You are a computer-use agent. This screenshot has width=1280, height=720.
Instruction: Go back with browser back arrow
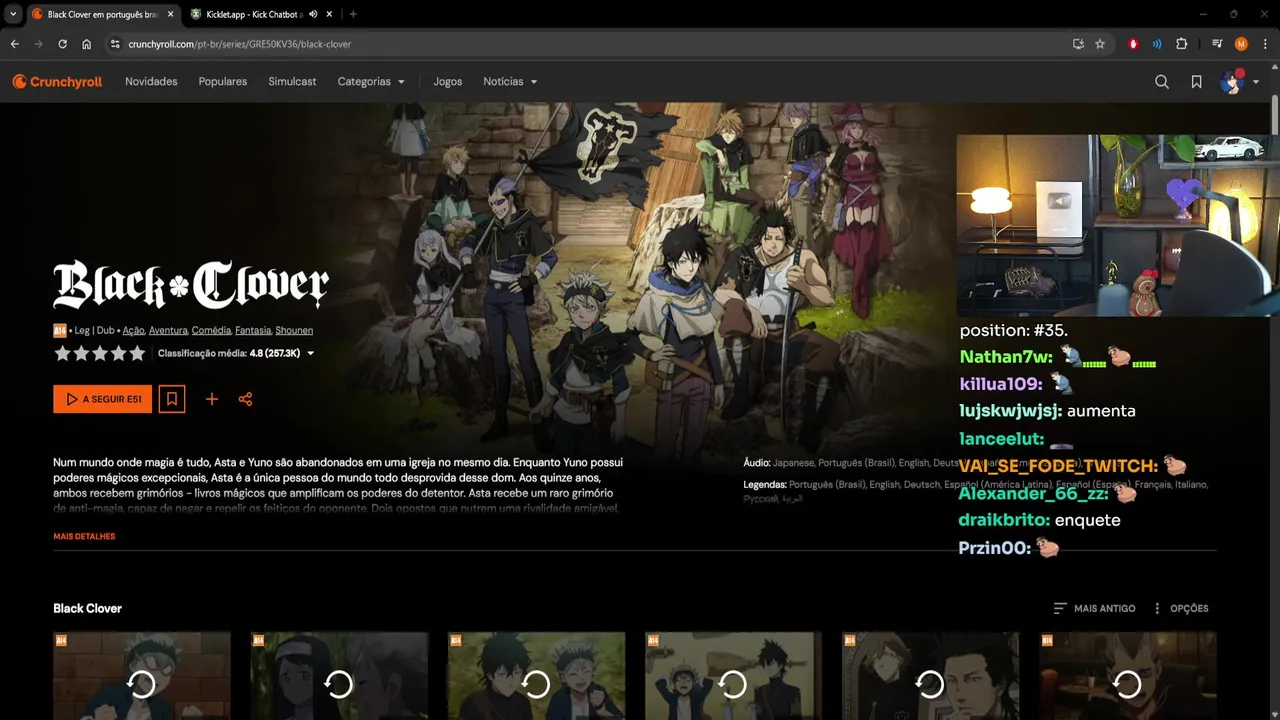[x=14, y=44]
